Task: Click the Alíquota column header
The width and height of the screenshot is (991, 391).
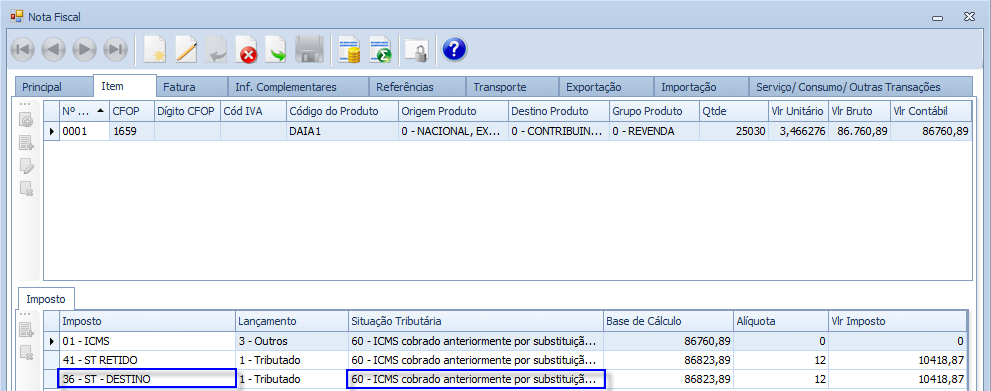Action: click(781, 321)
